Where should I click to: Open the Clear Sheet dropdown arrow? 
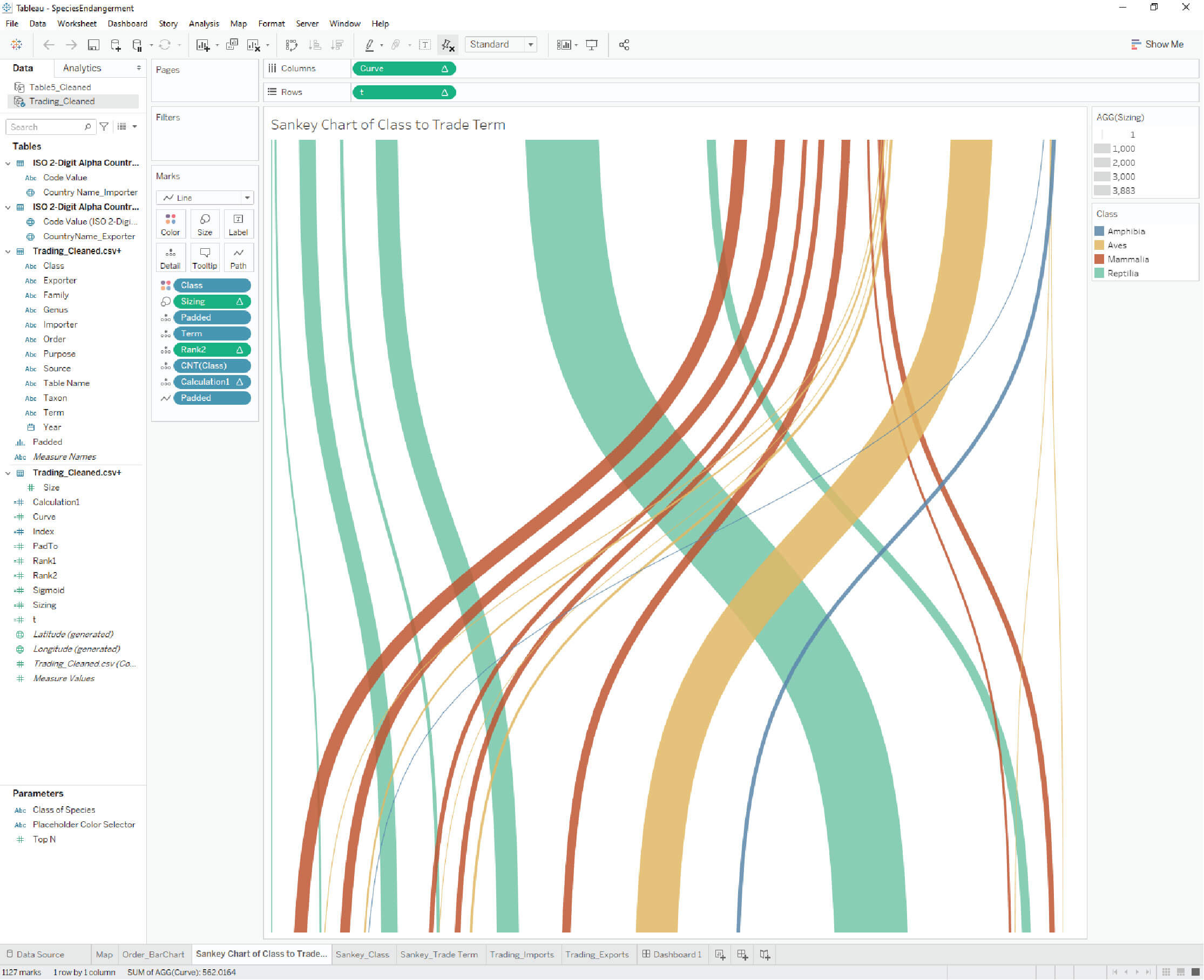coord(268,45)
